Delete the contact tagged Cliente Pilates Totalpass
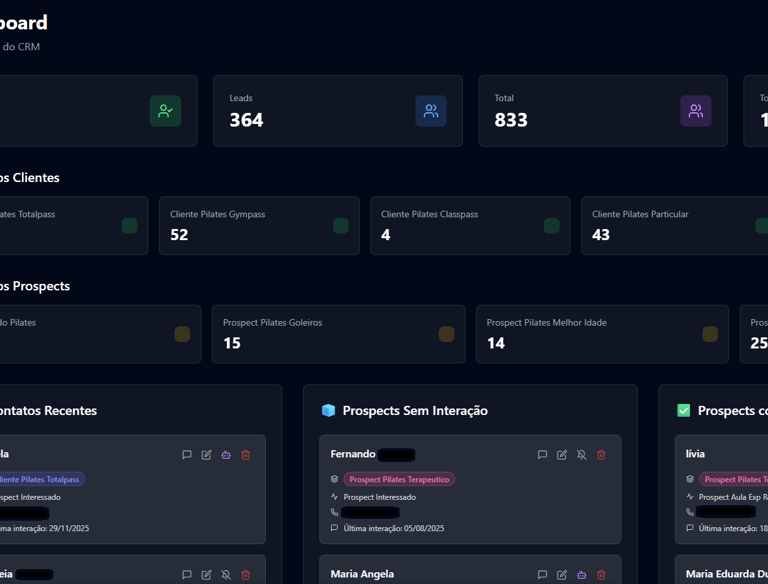768x584 pixels. tap(246, 455)
